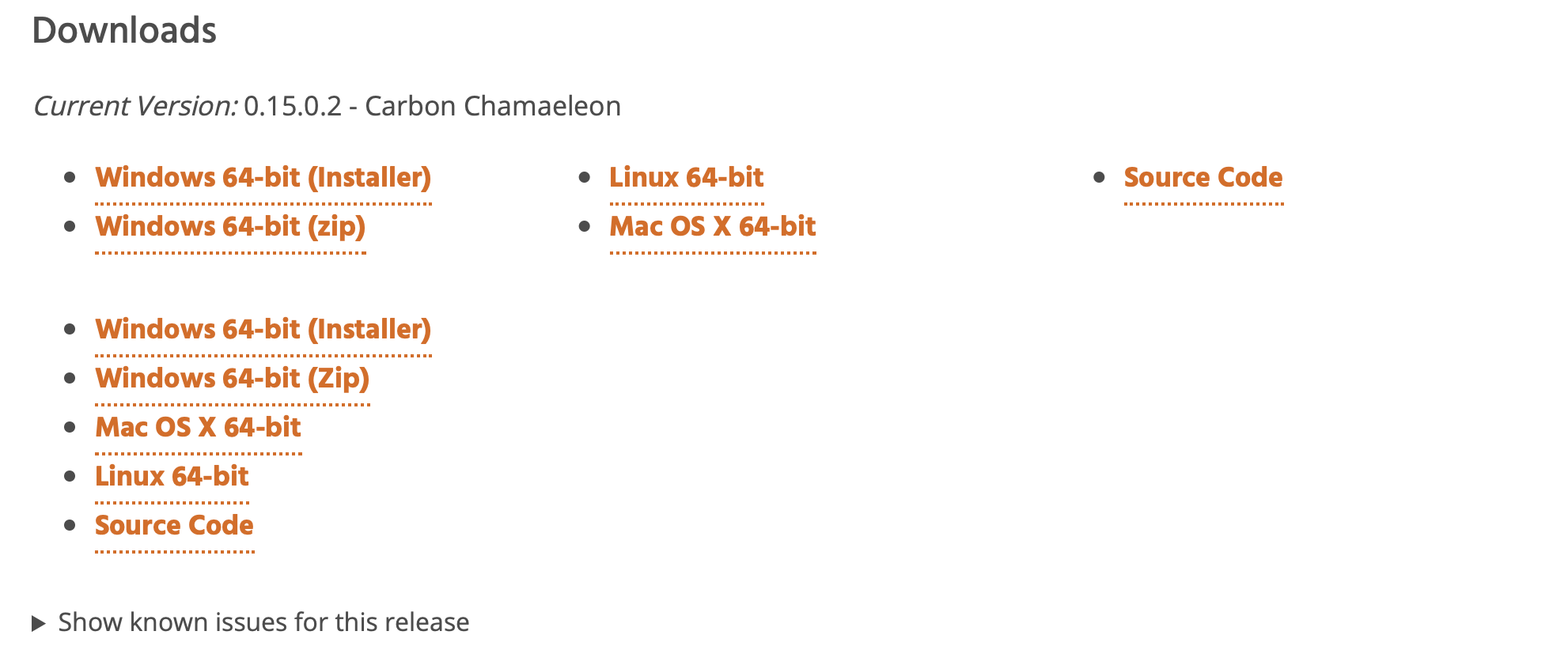Click the 'Show known issues for this release' text
This screenshot has width=1568, height=669.
[263, 623]
